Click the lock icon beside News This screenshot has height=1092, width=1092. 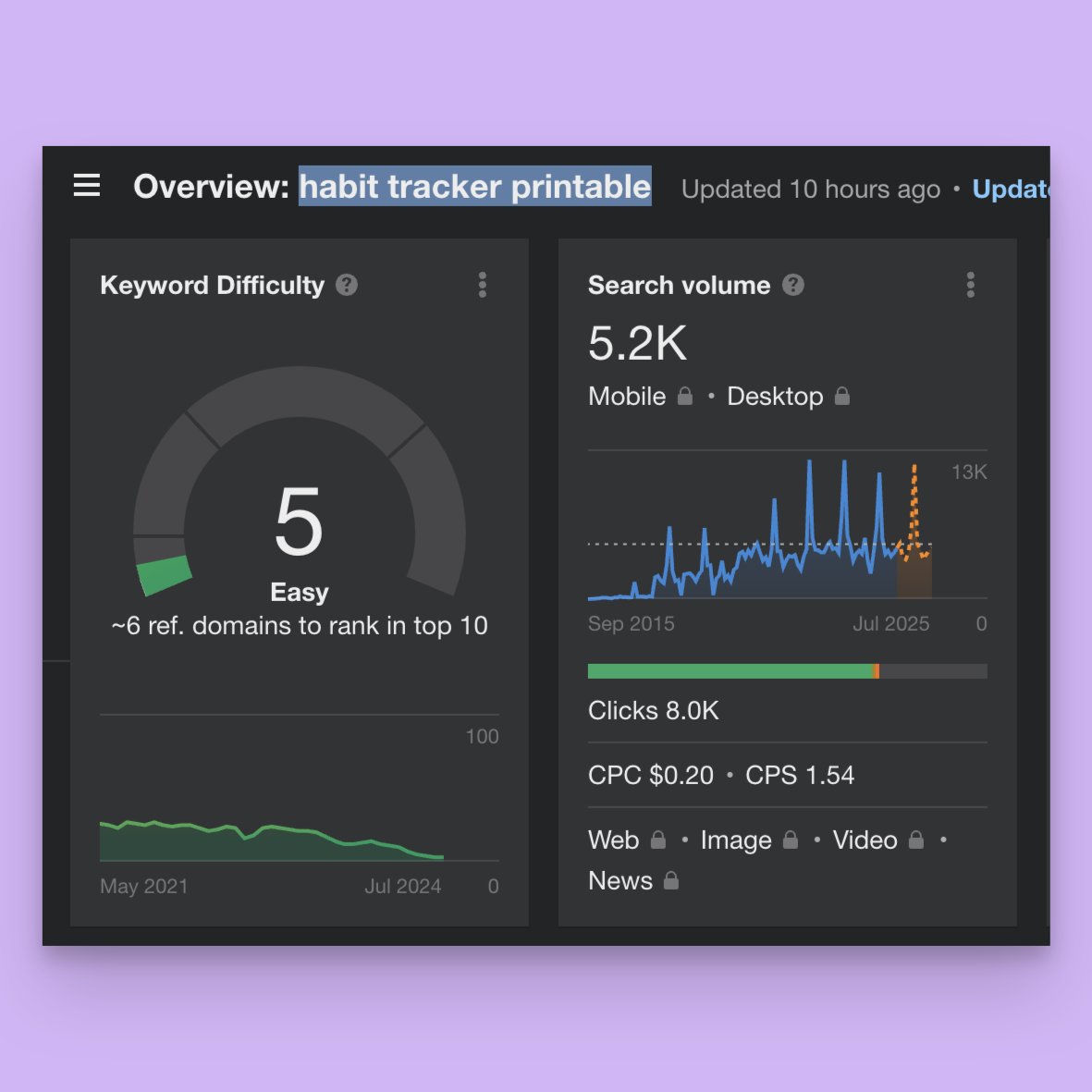coord(671,881)
